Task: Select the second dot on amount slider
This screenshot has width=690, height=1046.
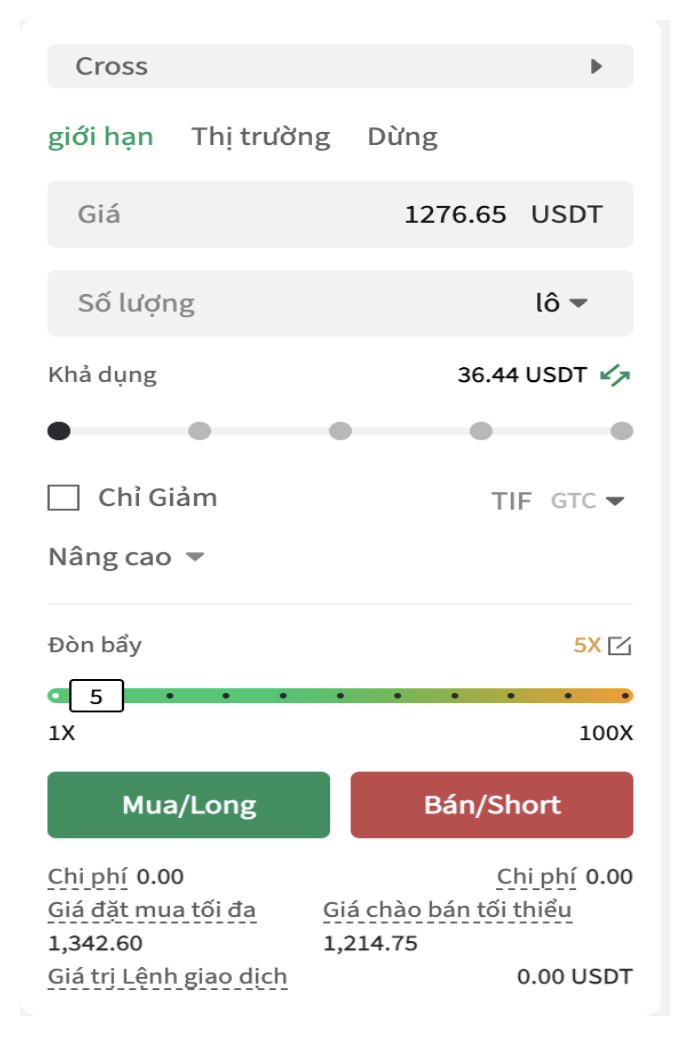Action: tap(200, 431)
